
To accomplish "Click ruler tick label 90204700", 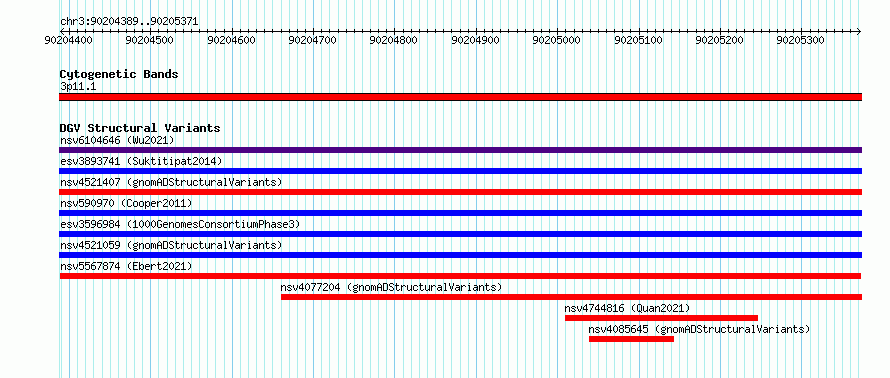I will (313, 40).
